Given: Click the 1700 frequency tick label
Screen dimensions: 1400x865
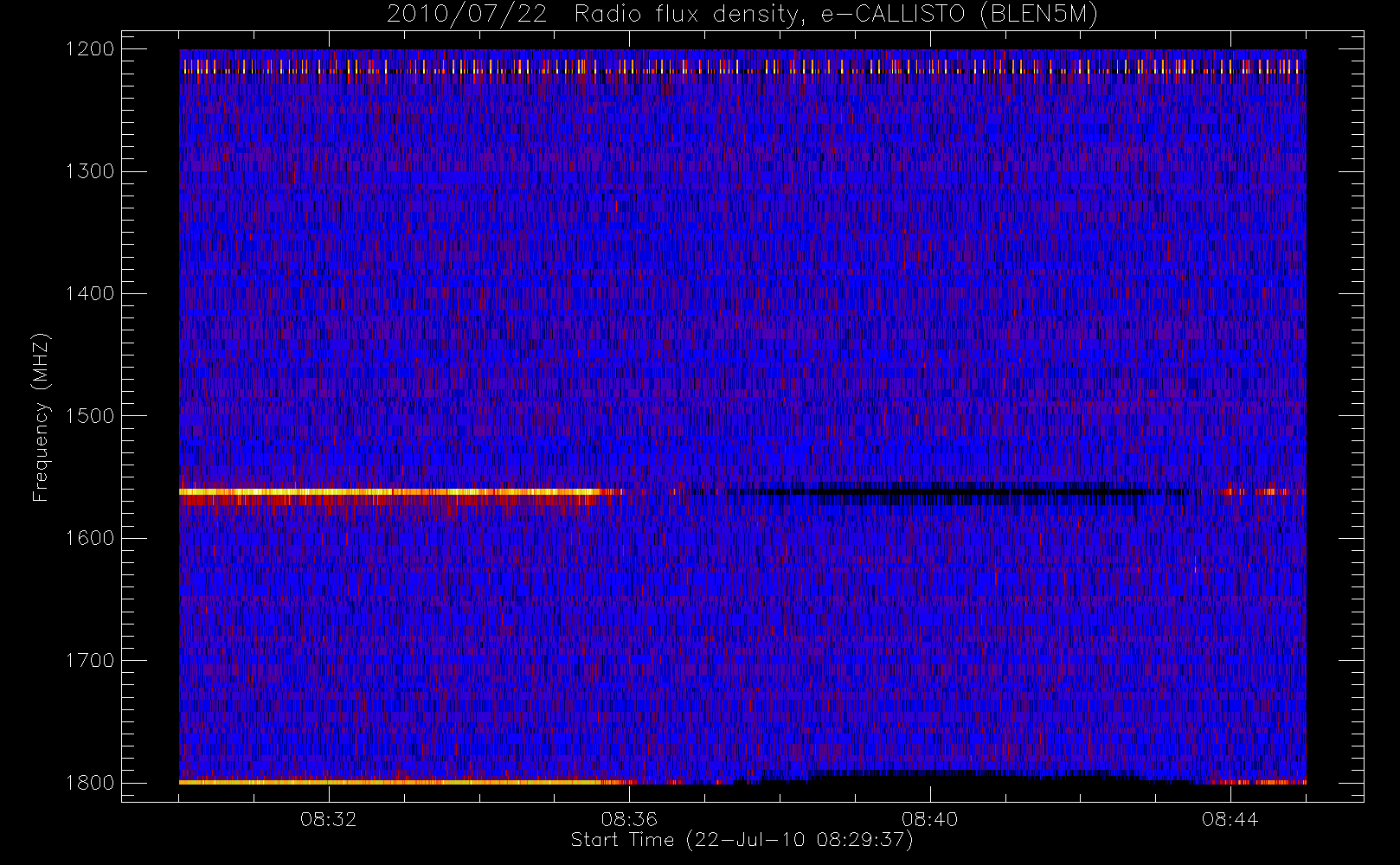Looking at the screenshot, I should click(x=90, y=661).
